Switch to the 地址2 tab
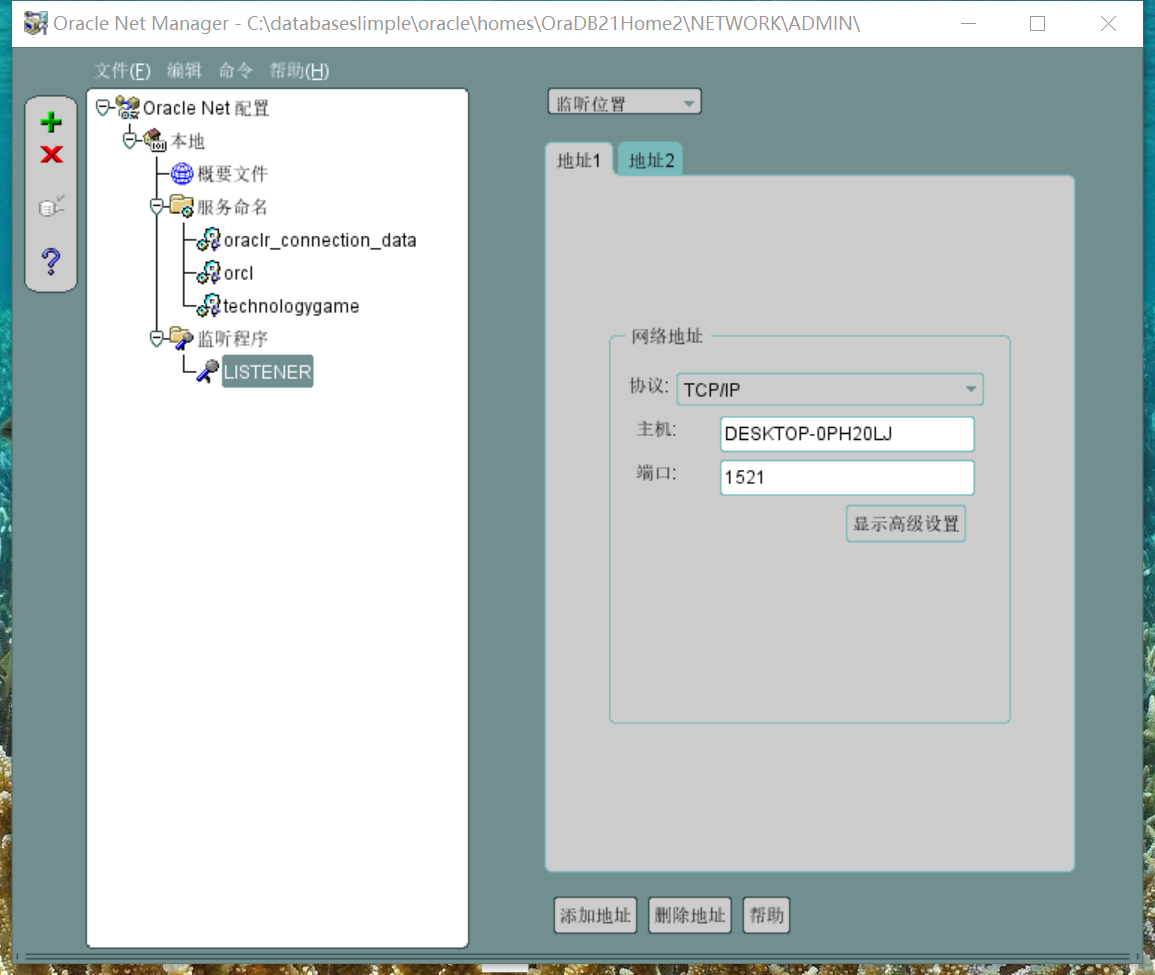 pos(651,160)
